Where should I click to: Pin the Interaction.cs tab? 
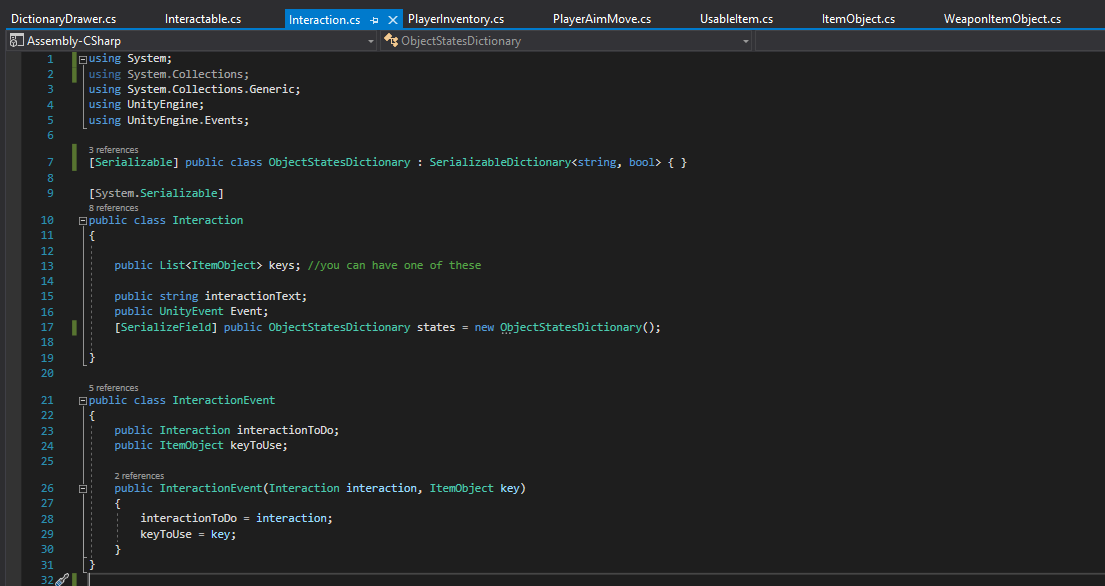click(371, 18)
